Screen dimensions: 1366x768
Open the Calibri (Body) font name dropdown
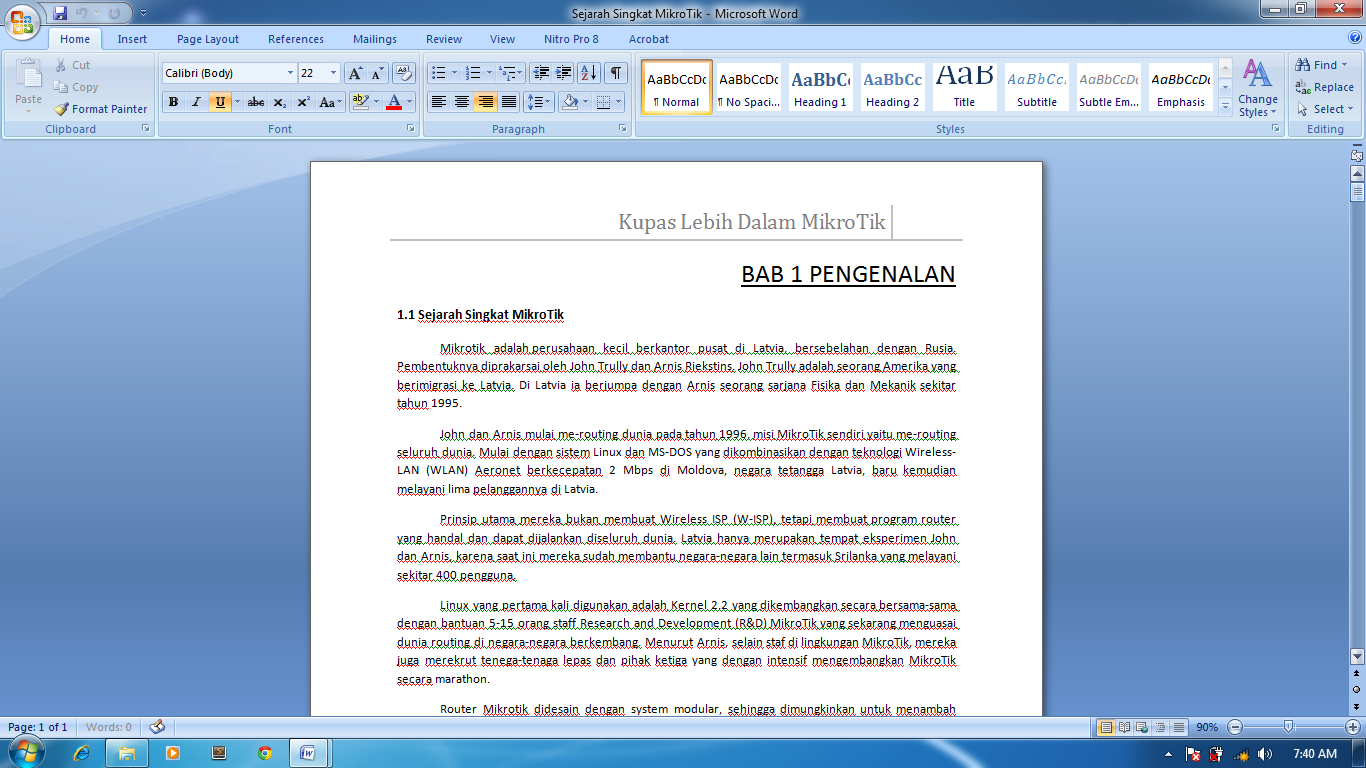291,73
